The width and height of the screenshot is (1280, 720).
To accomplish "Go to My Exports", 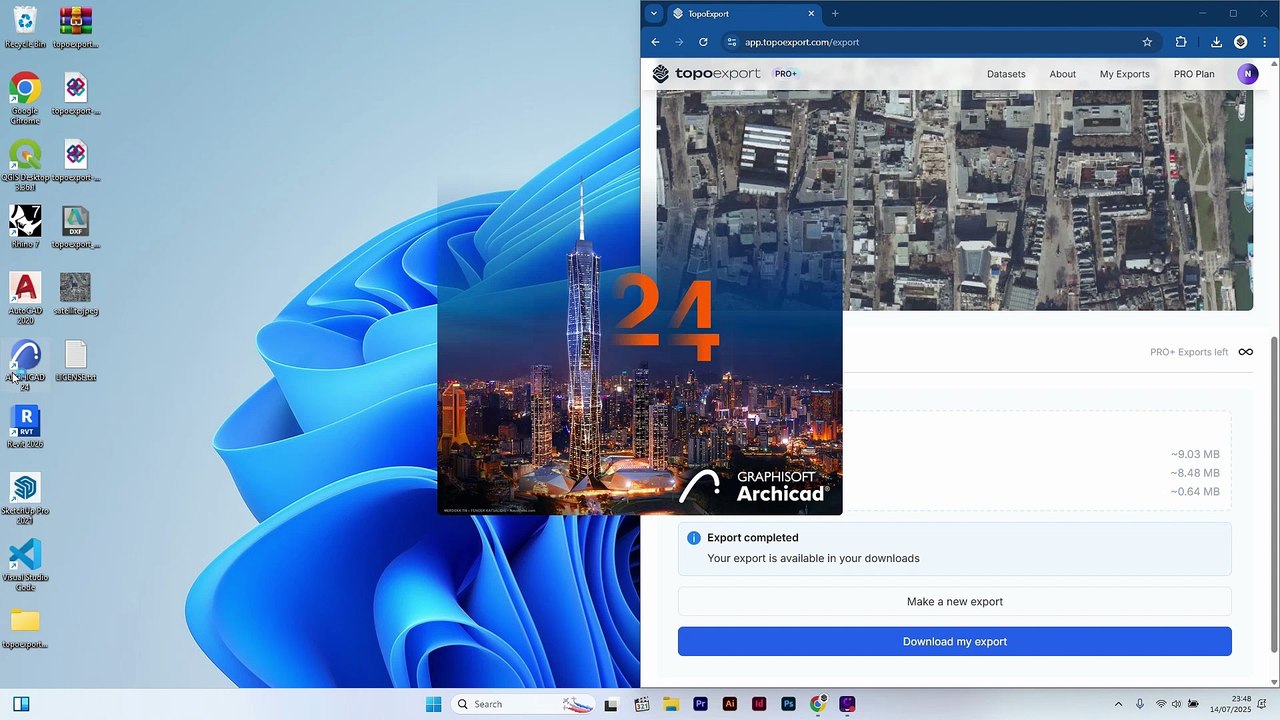I will (x=1124, y=74).
